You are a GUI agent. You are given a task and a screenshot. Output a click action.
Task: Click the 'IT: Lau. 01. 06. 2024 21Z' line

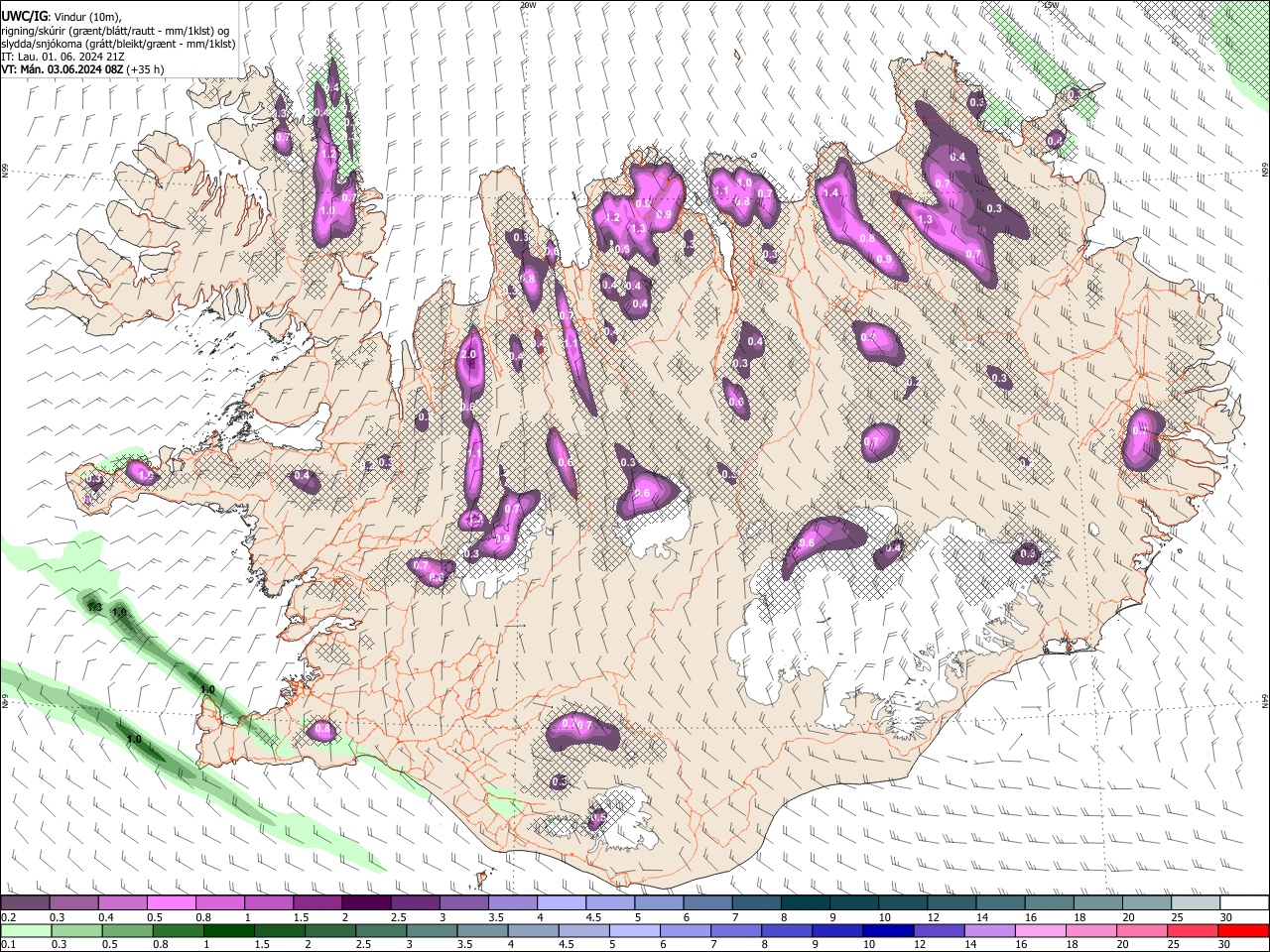click(x=63, y=57)
